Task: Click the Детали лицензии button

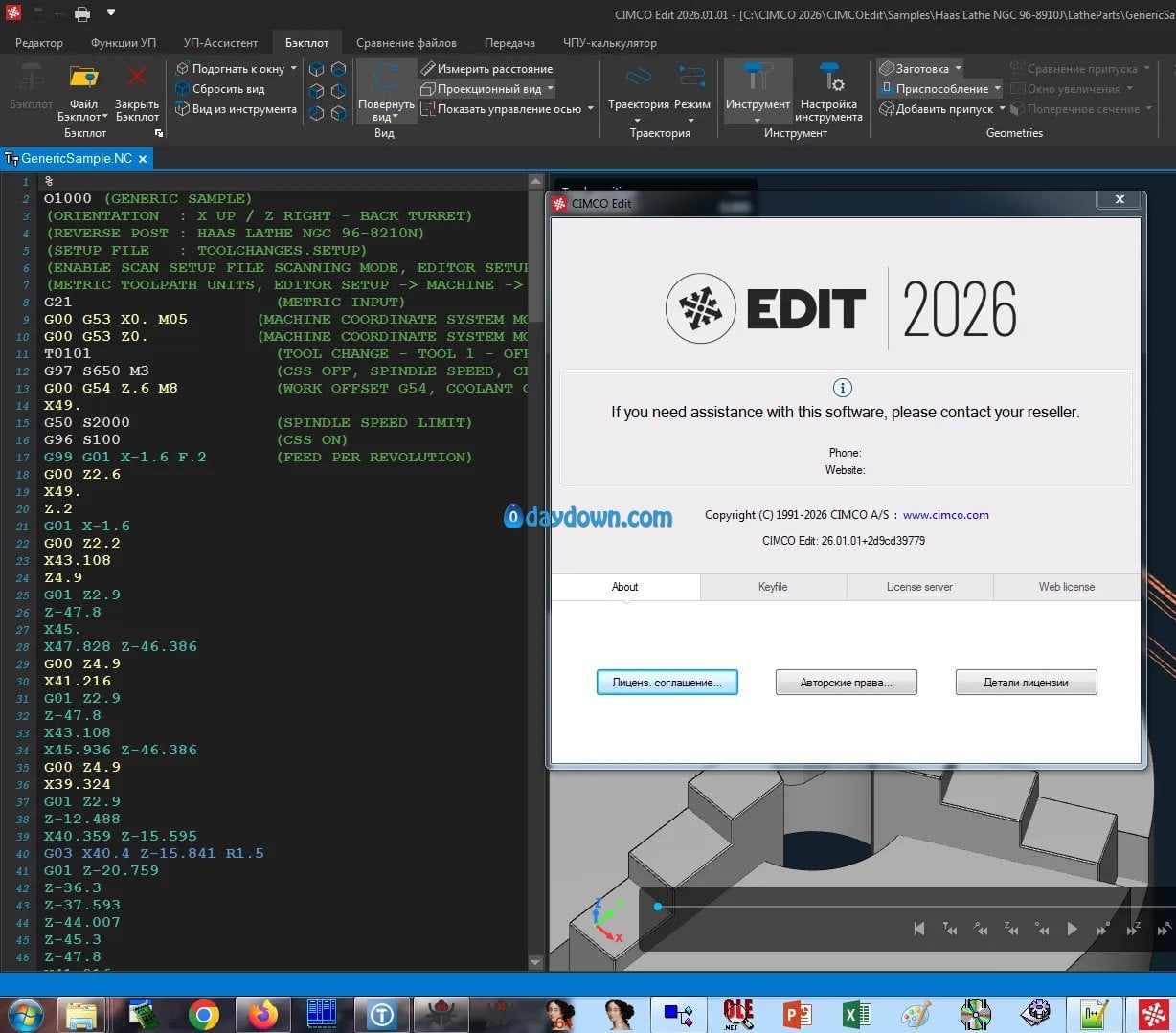Action: pos(1026,683)
